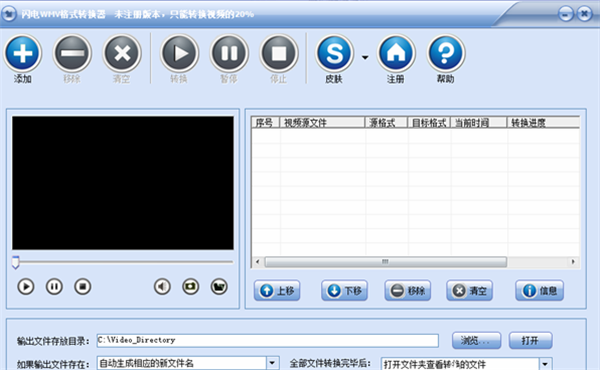Click the 清空 button under file list
Image resolution: width=600 pixels, height=370 pixels.
coord(469,291)
